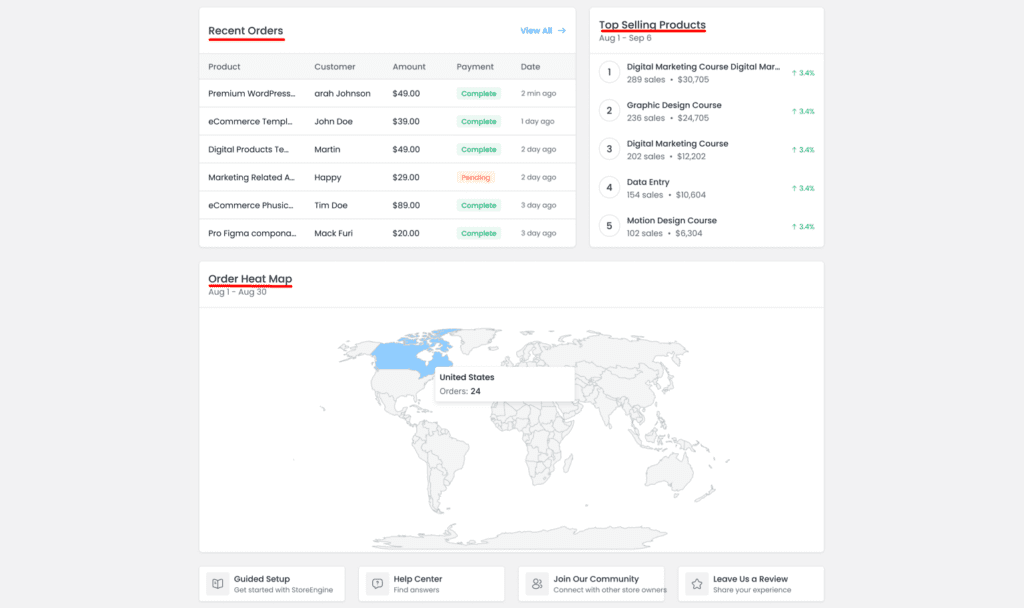Click the Help Center chat bubble icon
1024x608 pixels.
coord(377,583)
